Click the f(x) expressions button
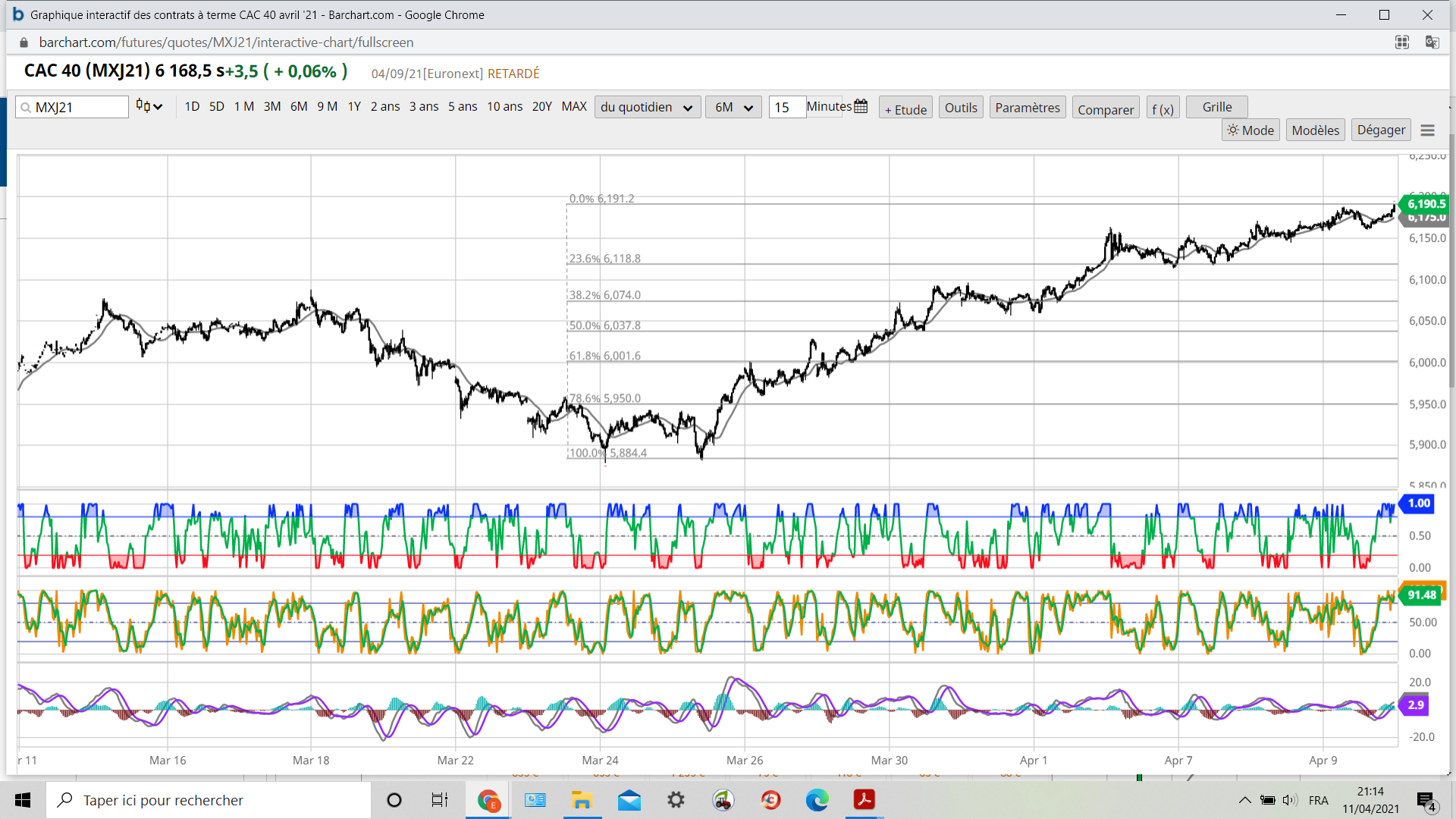Screen dimensions: 1456x819 click(1163, 108)
